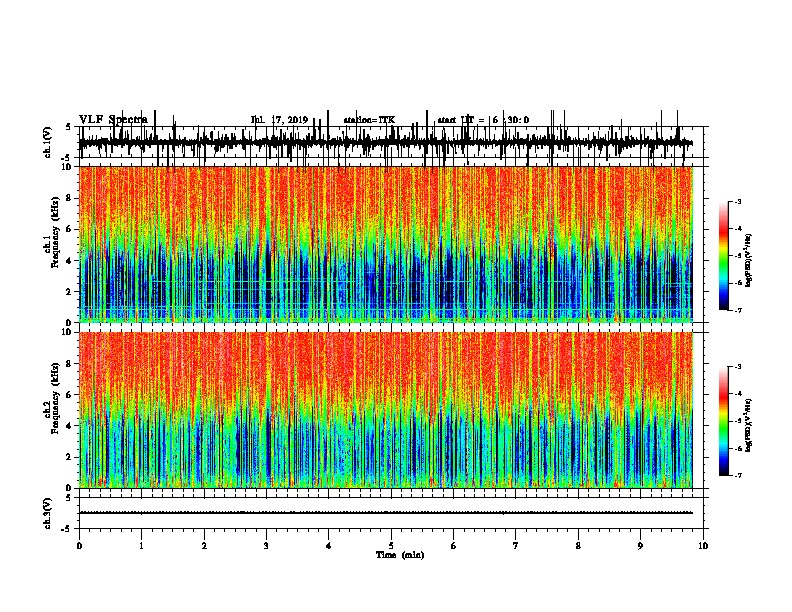Click inside the ch.2 spectrogram panel
Screen dimensions: 792x612
coord(385,410)
